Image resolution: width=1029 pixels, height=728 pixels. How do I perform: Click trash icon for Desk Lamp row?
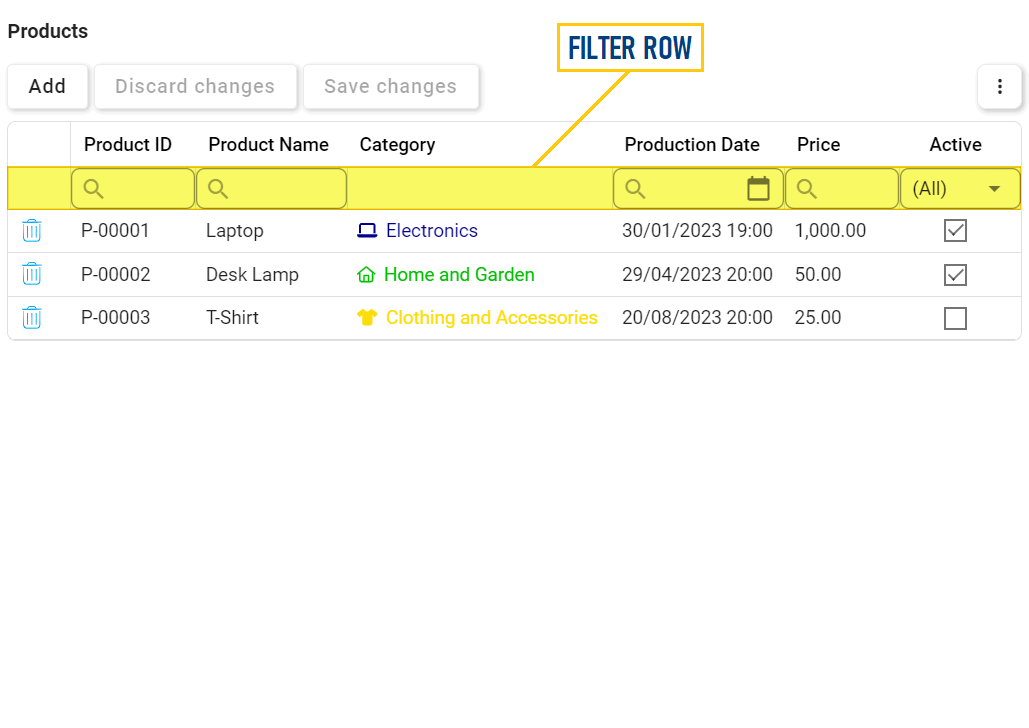(x=32, y=274)
